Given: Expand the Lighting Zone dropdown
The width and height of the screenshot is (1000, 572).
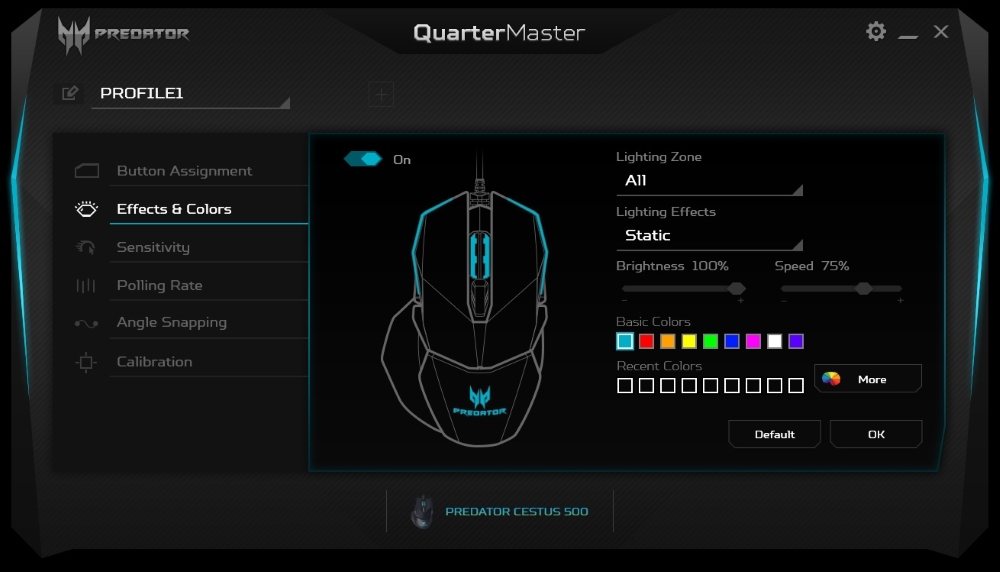Looking at the screenshot, I should [x=709, y=181].
